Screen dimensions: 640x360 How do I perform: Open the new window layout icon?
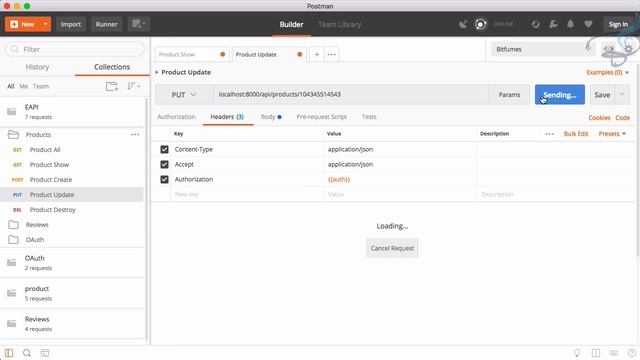tap(139, 24)
